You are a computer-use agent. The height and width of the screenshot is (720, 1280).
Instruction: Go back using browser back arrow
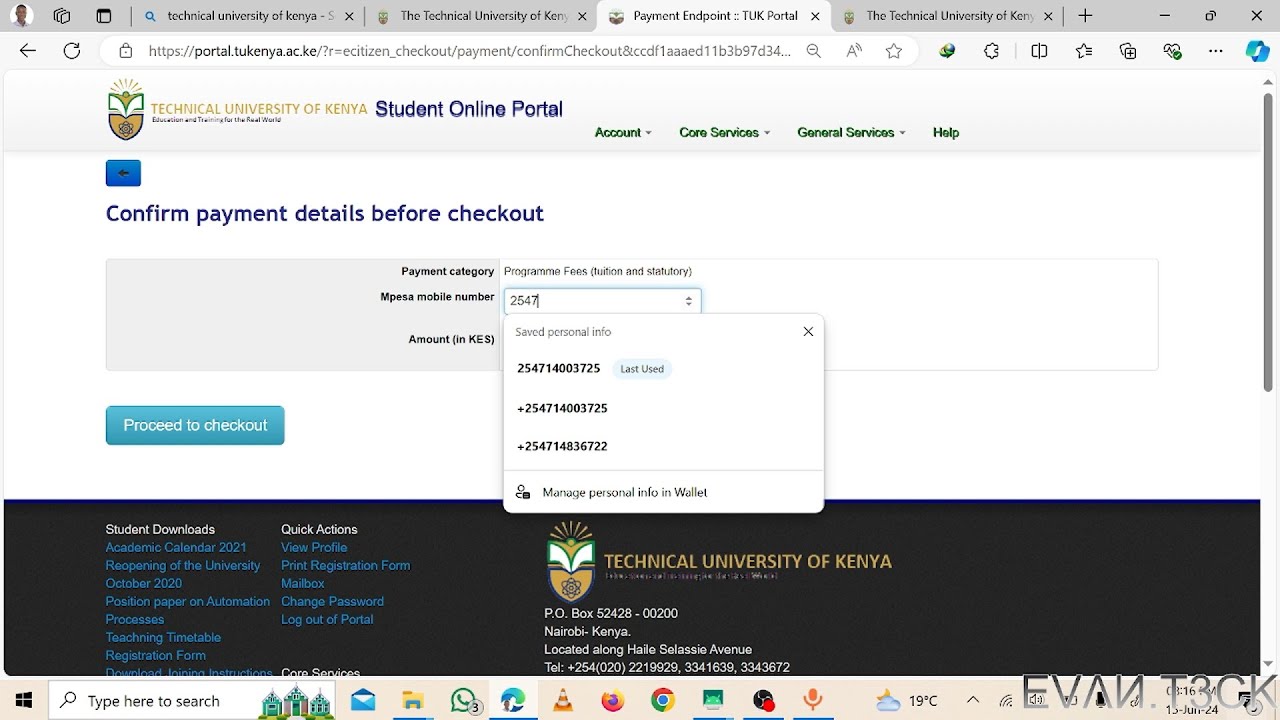coord(28,51)
